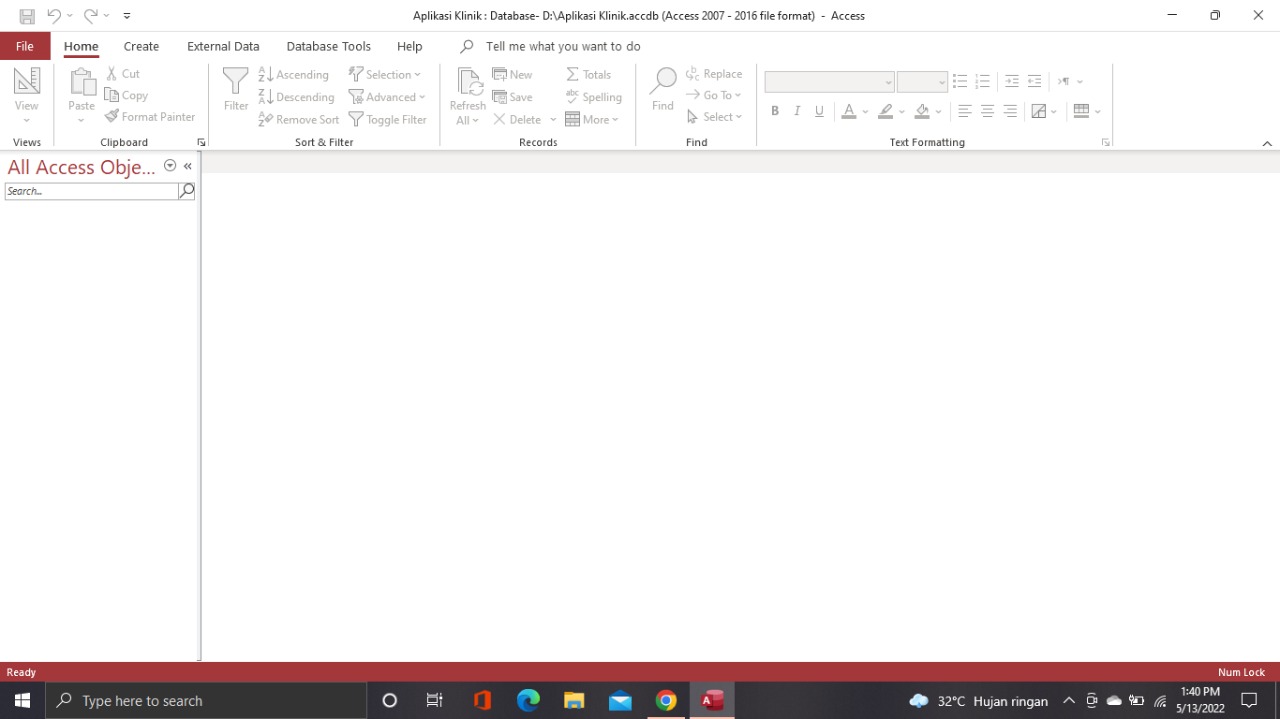Image resolution: width=1280 pixels, height=719 pixels.
Task: Click the Refresh All icon
Action: tap(468, 82)
